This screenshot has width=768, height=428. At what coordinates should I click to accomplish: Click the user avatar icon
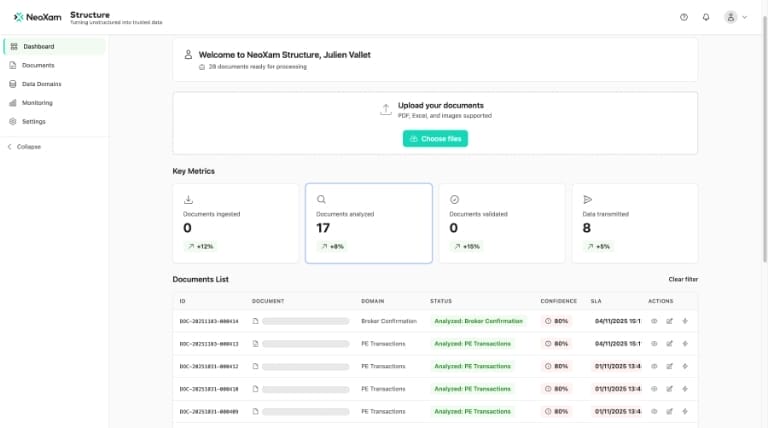tap(730, 17)
